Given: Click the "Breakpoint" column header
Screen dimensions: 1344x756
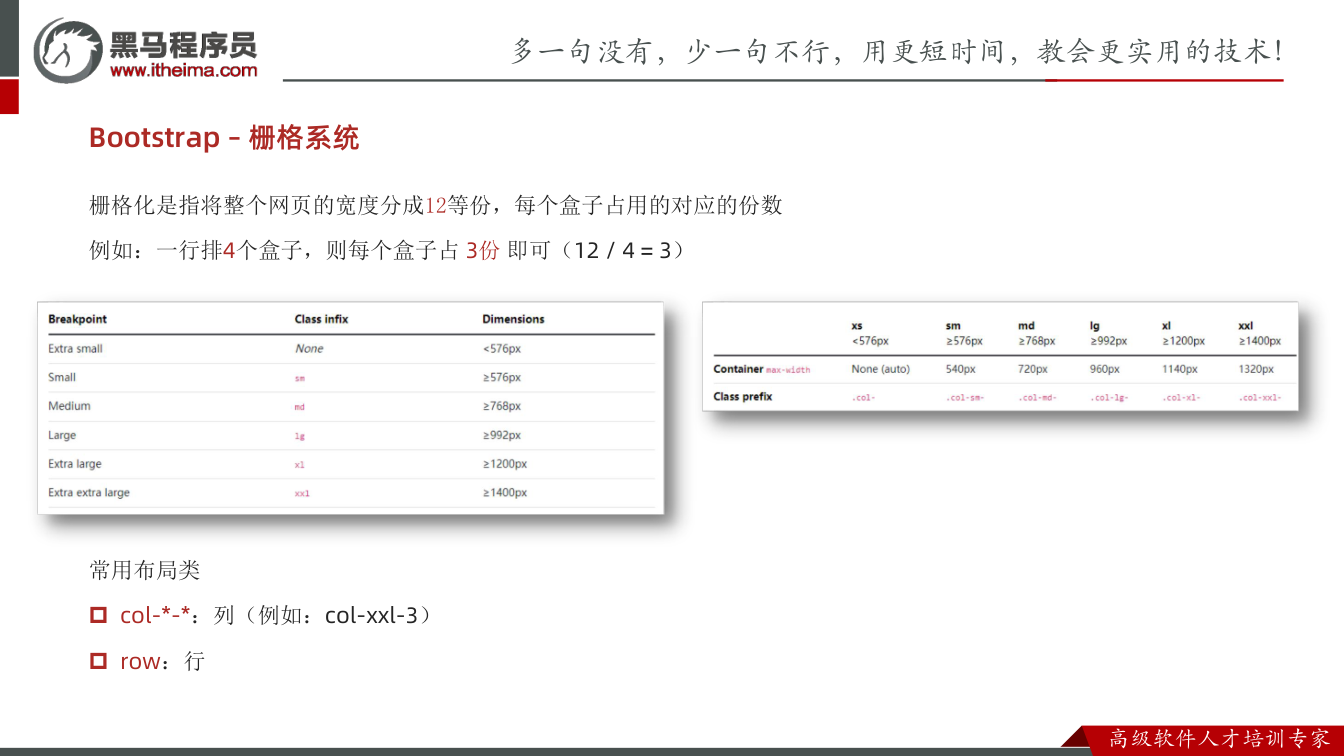Looking at the screenshot, I should pos(77,319).
